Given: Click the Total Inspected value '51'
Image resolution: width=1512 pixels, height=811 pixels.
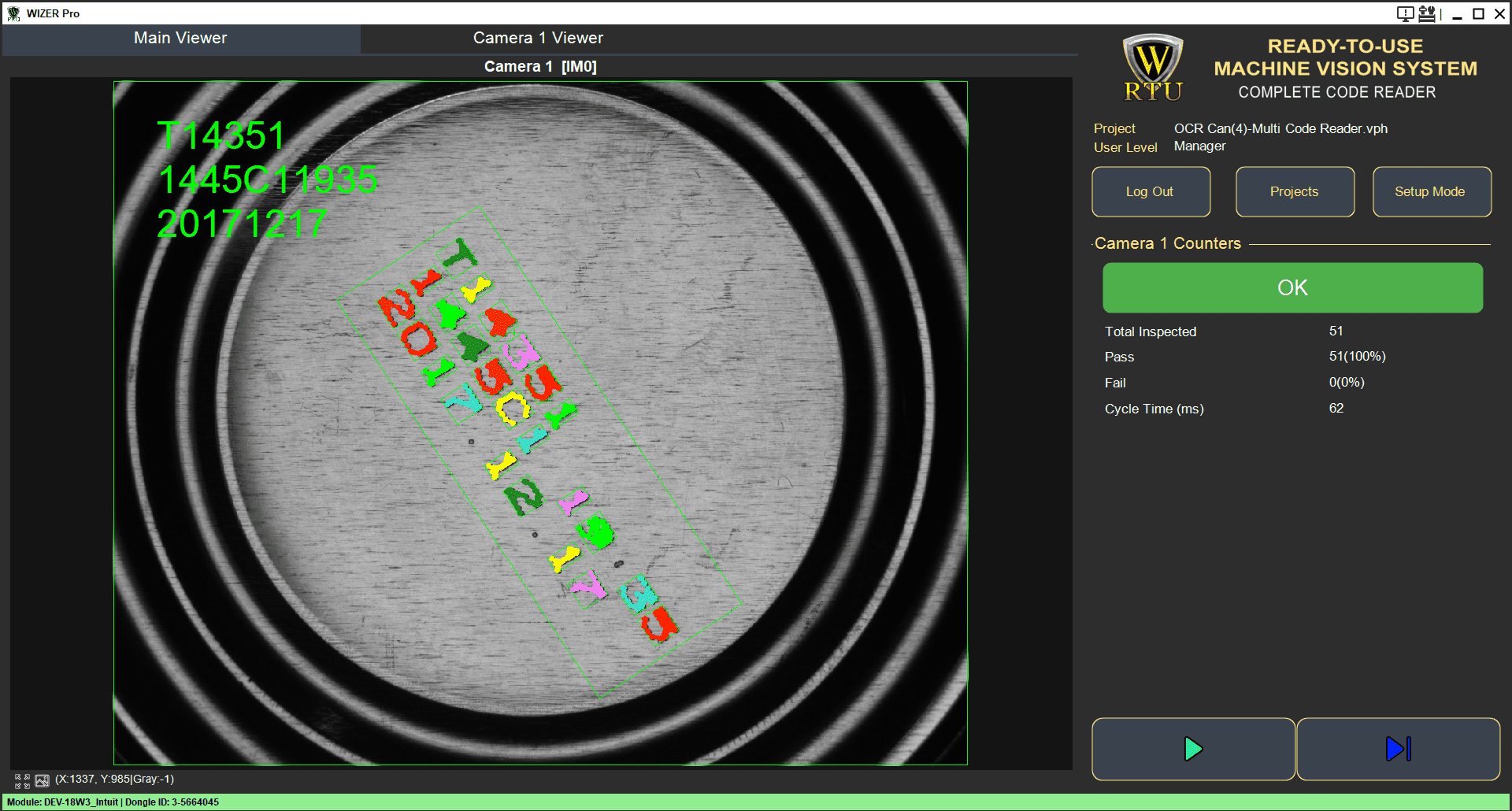Looking at the screenshot, I should click(1336, 331).
